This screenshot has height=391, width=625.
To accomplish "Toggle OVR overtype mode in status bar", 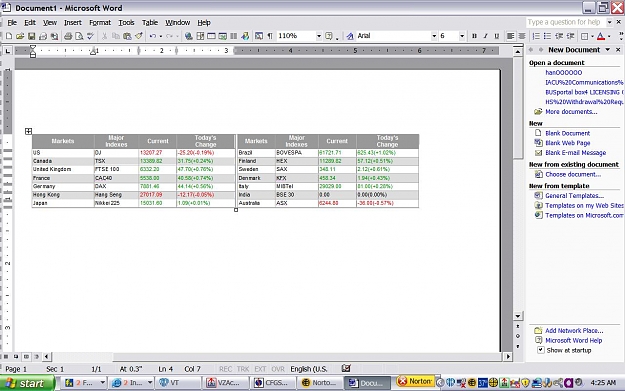I will tap(278, 369).
